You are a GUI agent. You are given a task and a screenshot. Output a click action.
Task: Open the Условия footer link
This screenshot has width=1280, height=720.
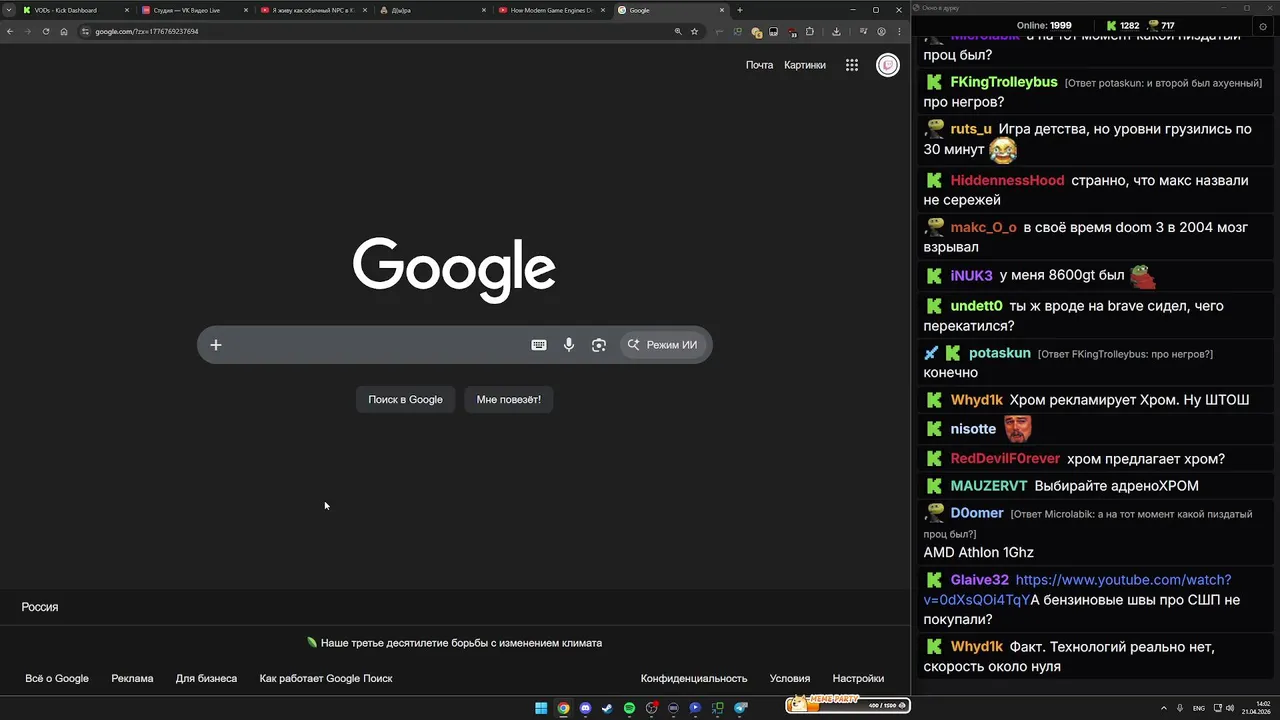pos(790,678)
